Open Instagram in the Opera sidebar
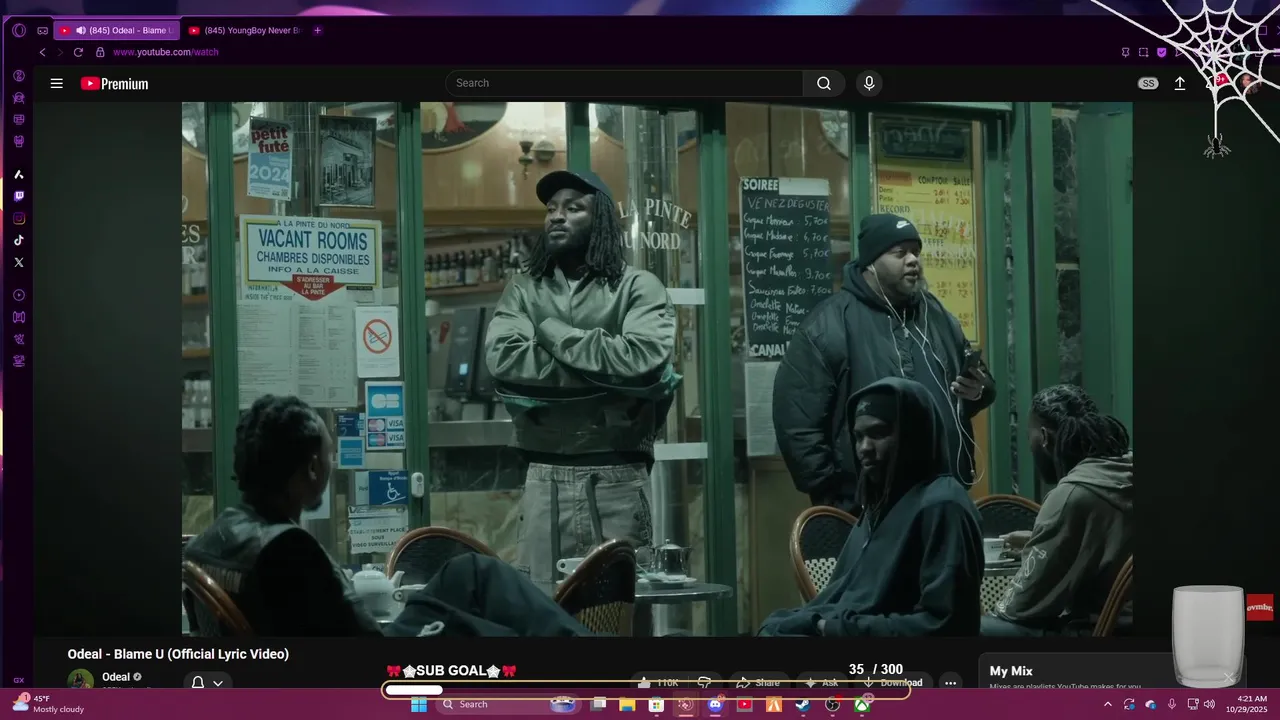Viewport: 1280px width, 720px height. click(x=18, y=218)
